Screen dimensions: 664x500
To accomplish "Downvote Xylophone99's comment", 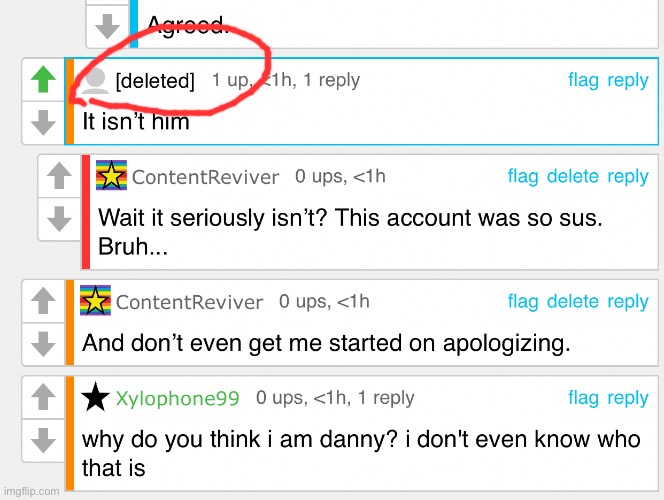I will (x=43, y=440).
